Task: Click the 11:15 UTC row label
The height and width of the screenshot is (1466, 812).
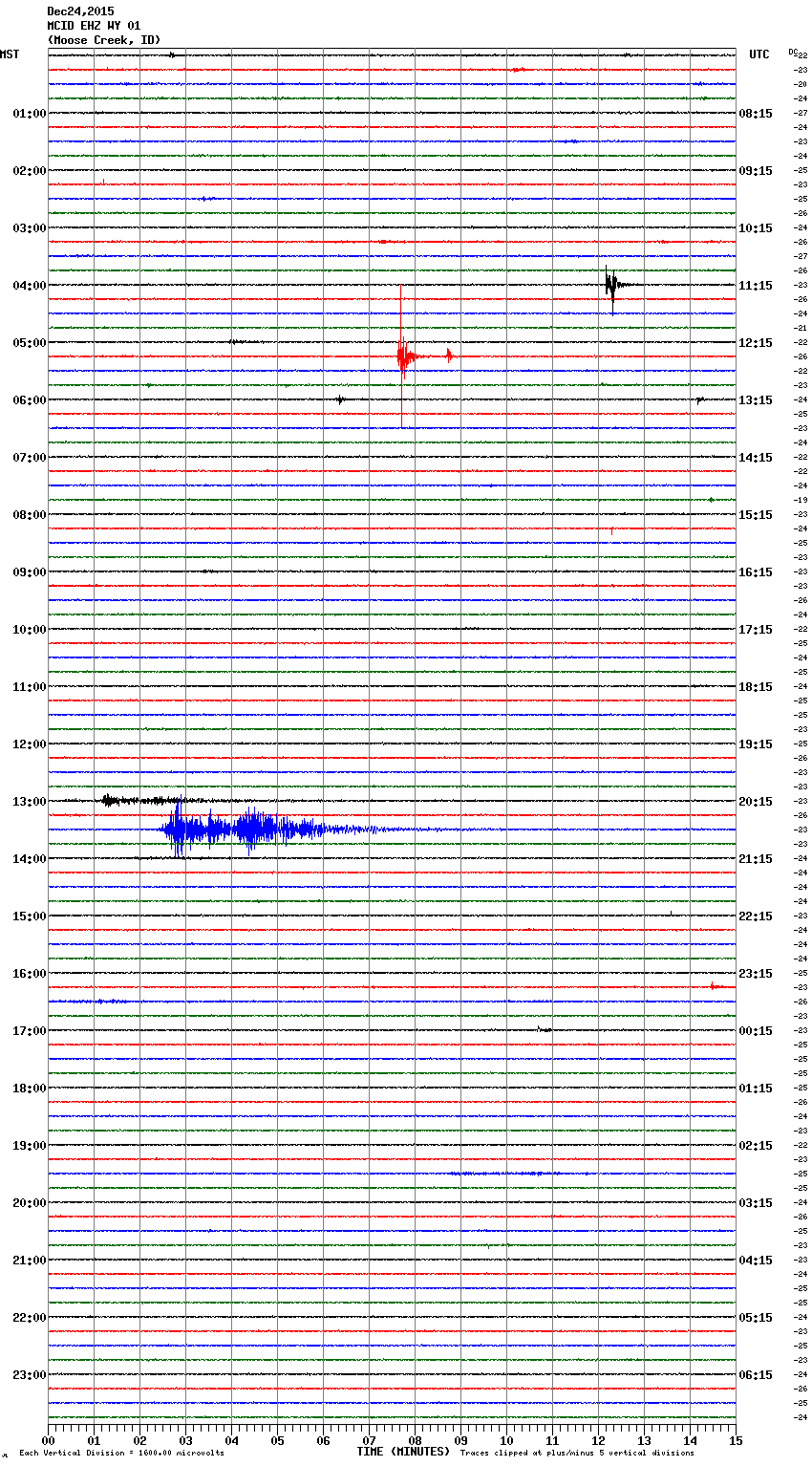Action: pos(756,286)
